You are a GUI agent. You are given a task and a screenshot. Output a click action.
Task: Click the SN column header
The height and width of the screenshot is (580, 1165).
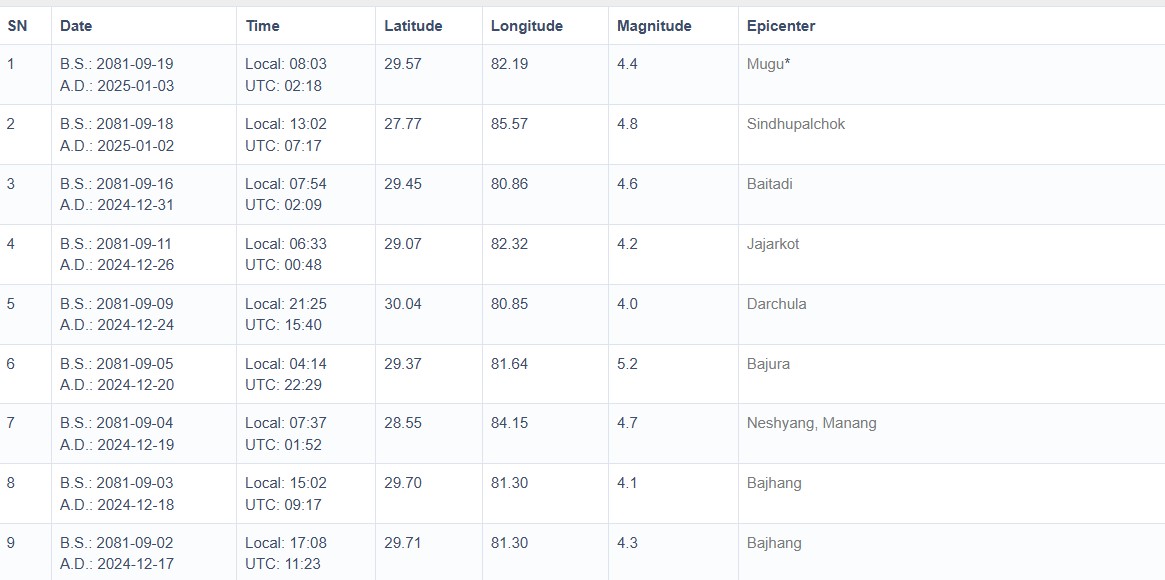coord(17,26)
